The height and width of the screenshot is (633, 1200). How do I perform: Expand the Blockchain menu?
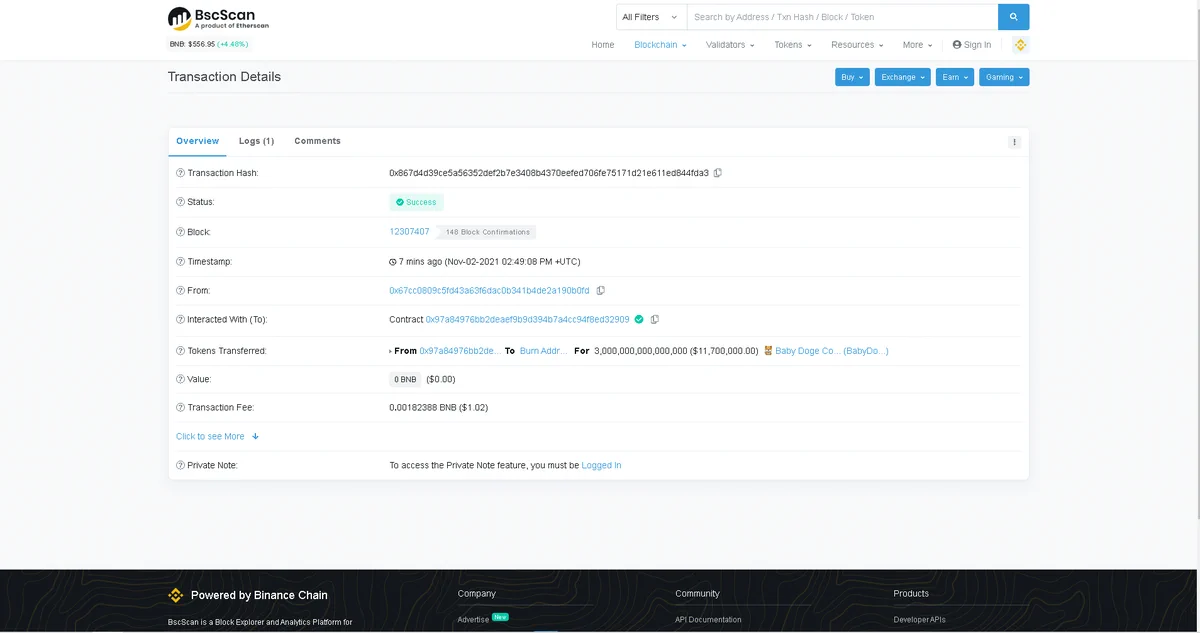tap(660, 45)
